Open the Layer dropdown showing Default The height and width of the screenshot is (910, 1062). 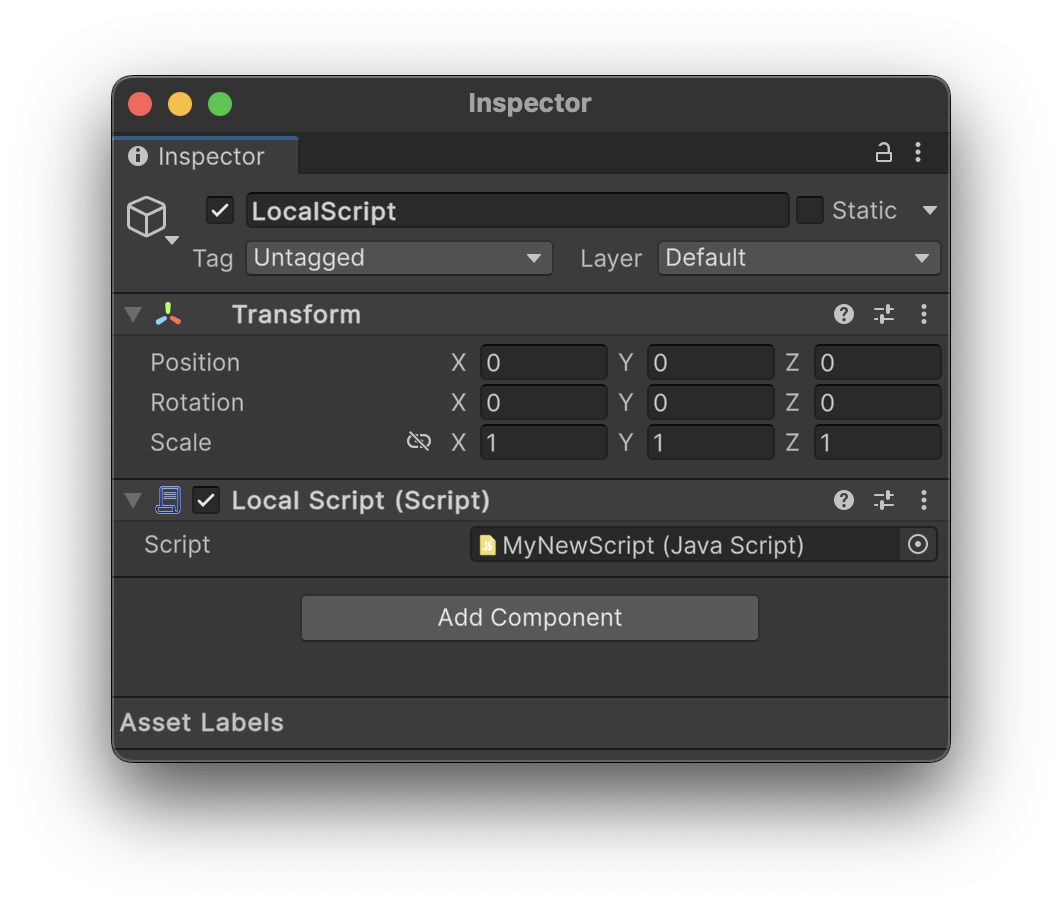798,258
